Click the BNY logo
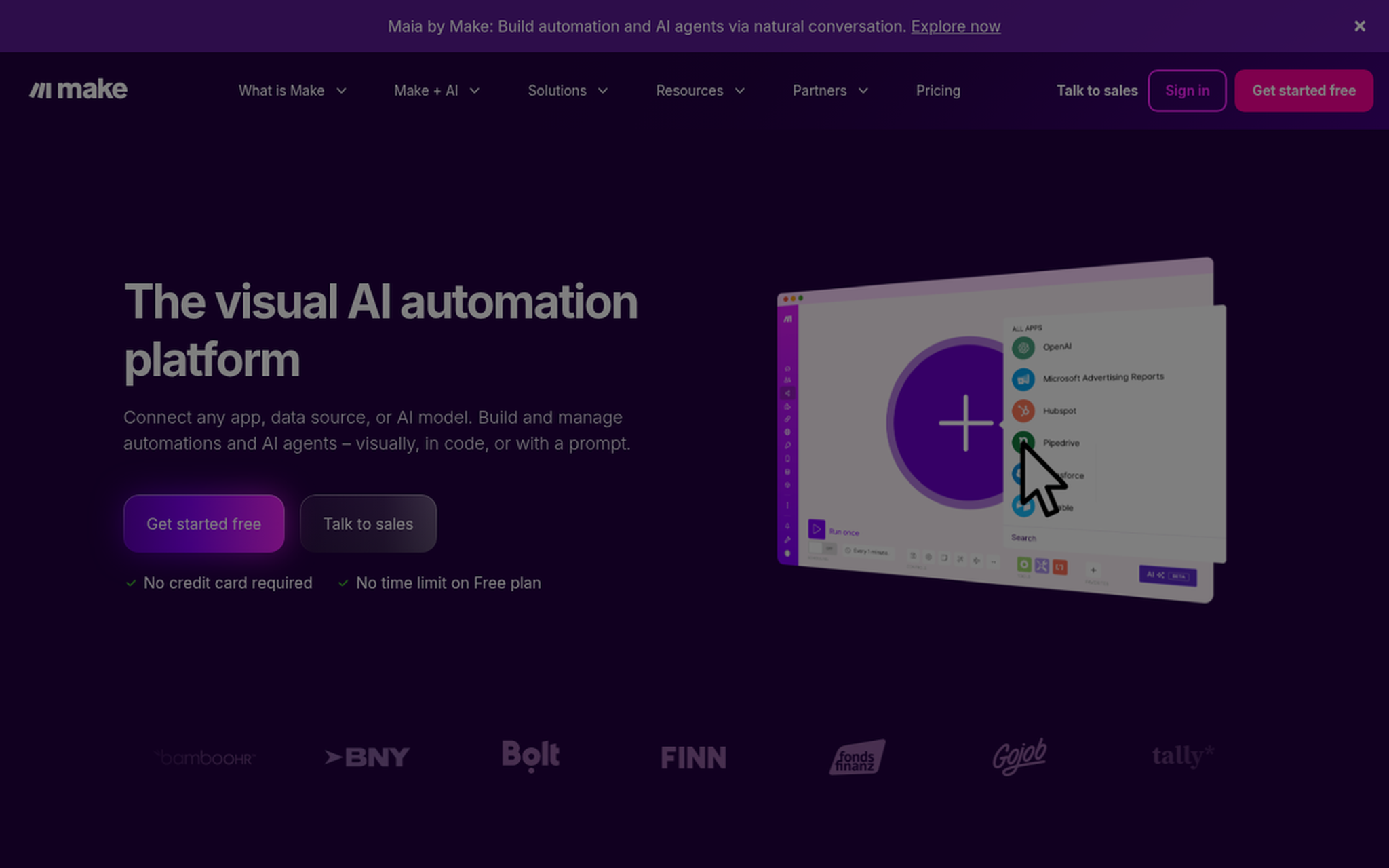Image resolution: width=1389 pixels, height=868 pixels. pyautogui.click(x=367, y=757)
